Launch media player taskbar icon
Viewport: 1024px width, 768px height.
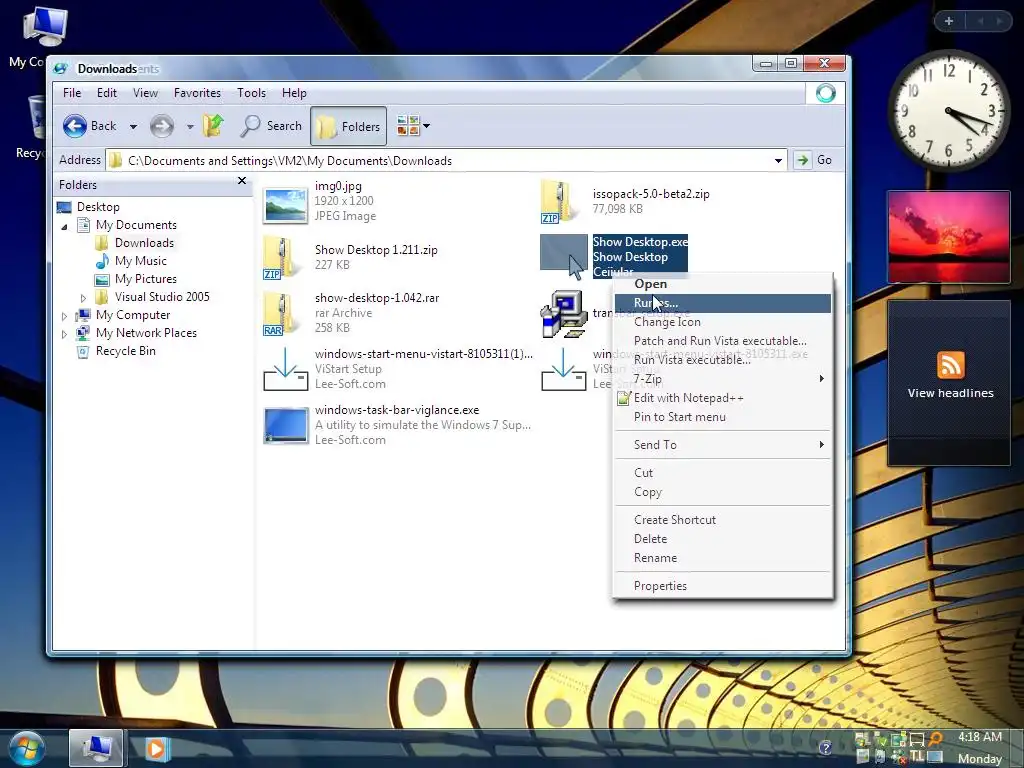(x=155, y=748)
